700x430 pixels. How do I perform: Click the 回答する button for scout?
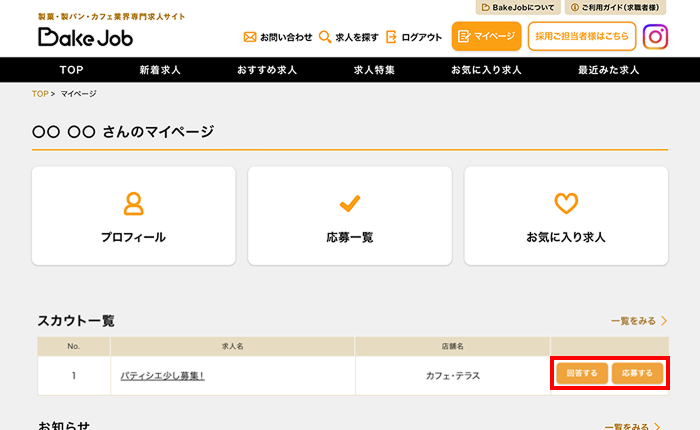[x=581, y=374]
